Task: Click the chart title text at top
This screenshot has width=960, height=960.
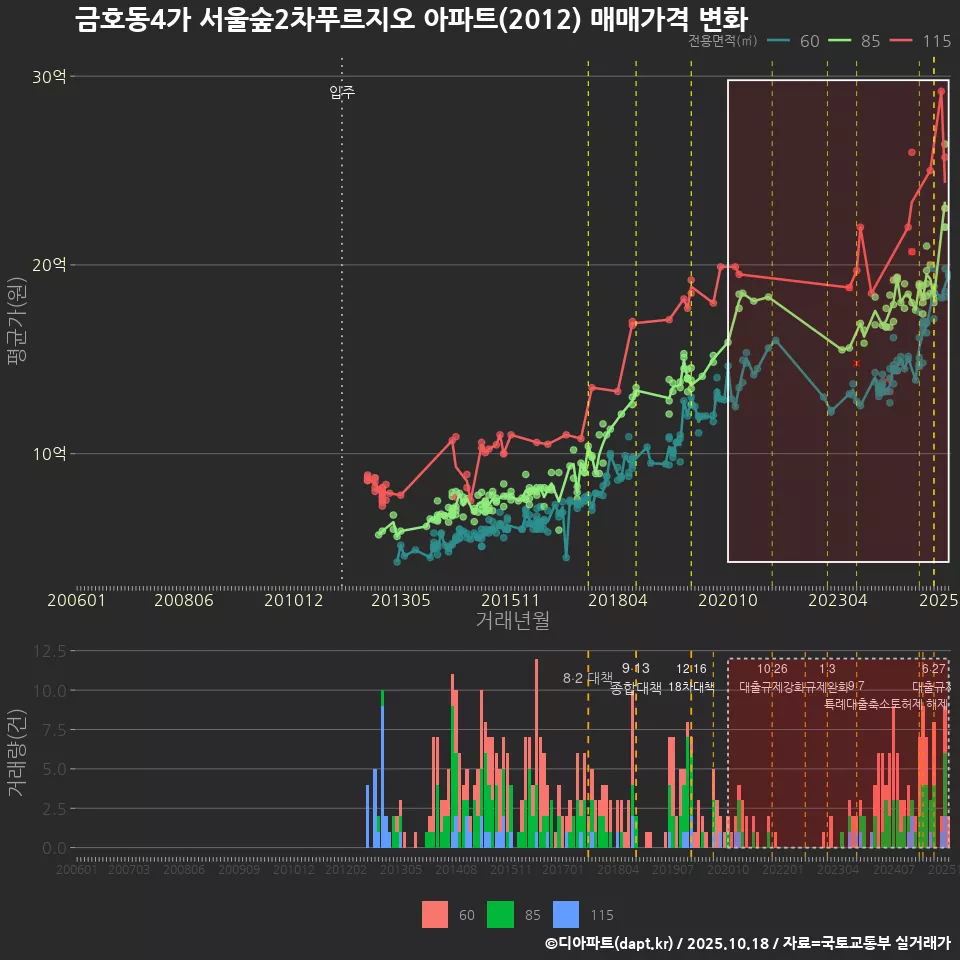Action: (x=411, y=19)
